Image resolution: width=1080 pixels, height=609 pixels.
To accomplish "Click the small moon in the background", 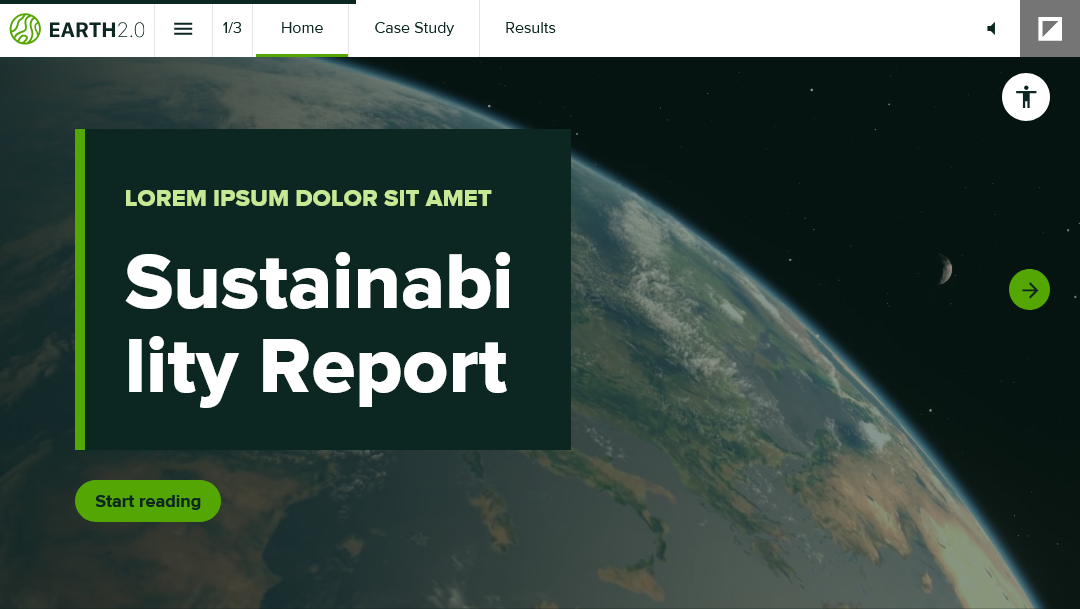I will pos(943,268).
